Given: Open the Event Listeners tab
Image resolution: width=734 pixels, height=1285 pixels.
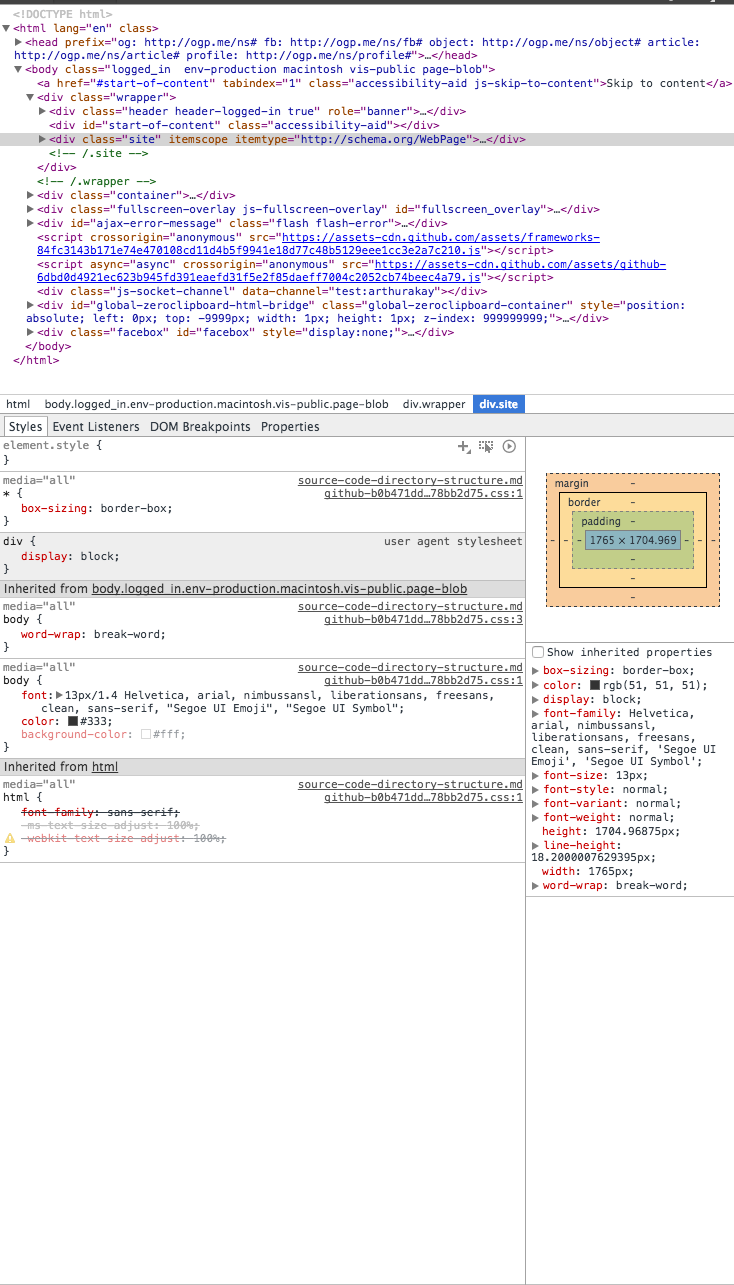Looking at the screenshot, I should click(96, 427).
